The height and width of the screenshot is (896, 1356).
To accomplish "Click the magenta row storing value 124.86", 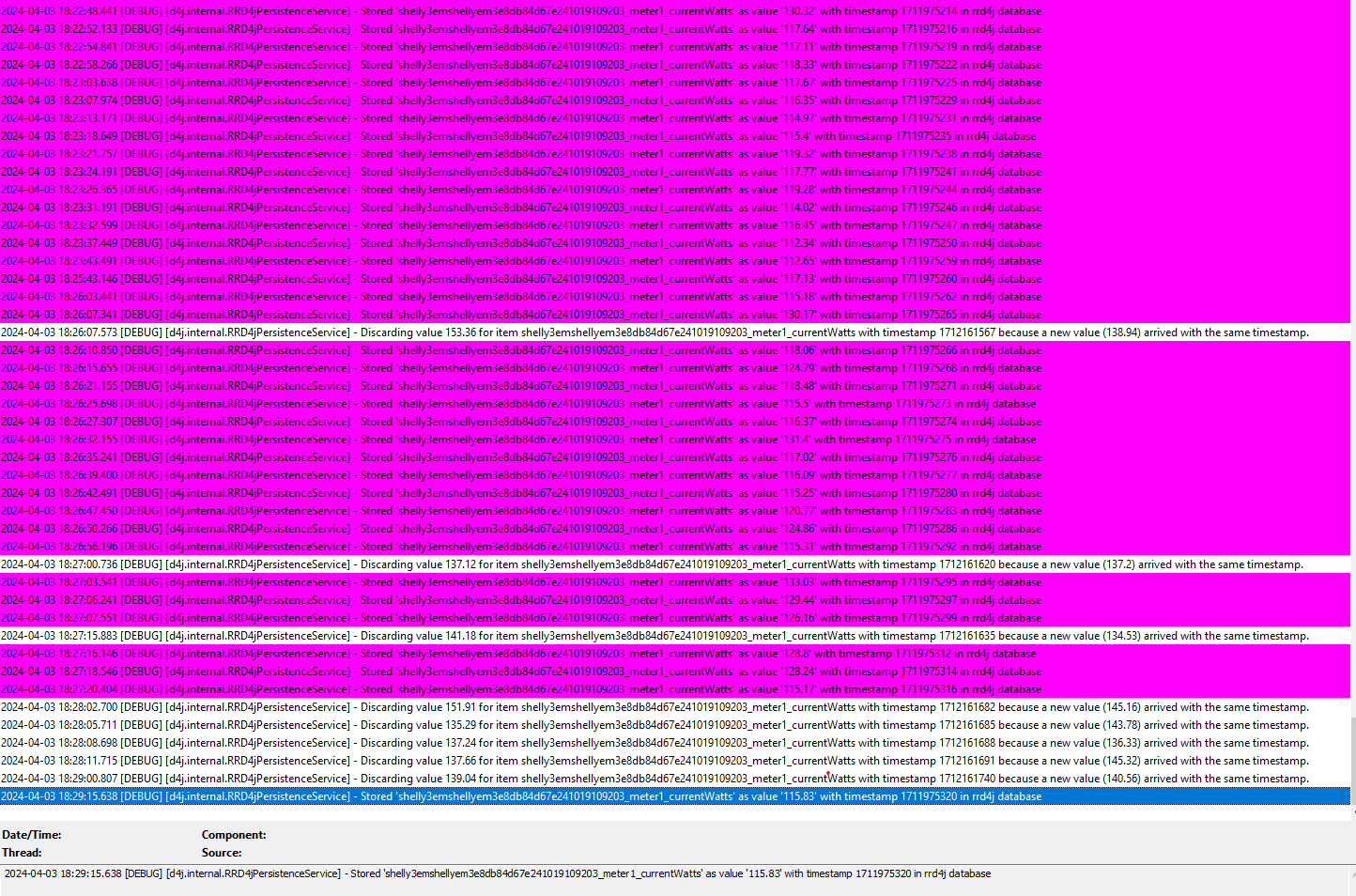I will click(521, 528).
